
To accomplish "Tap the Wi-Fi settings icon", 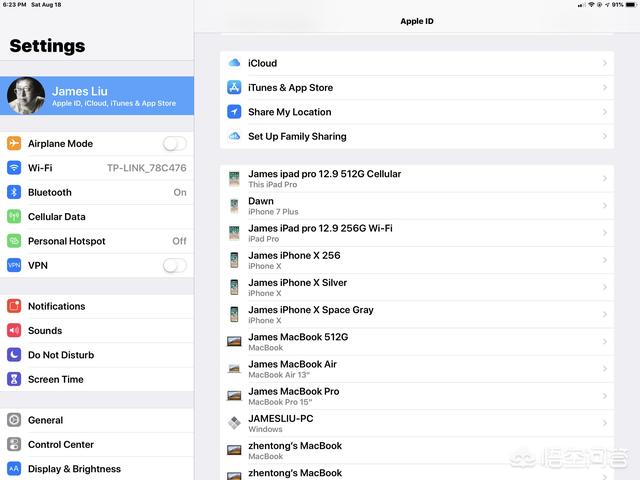I will 14,168.
